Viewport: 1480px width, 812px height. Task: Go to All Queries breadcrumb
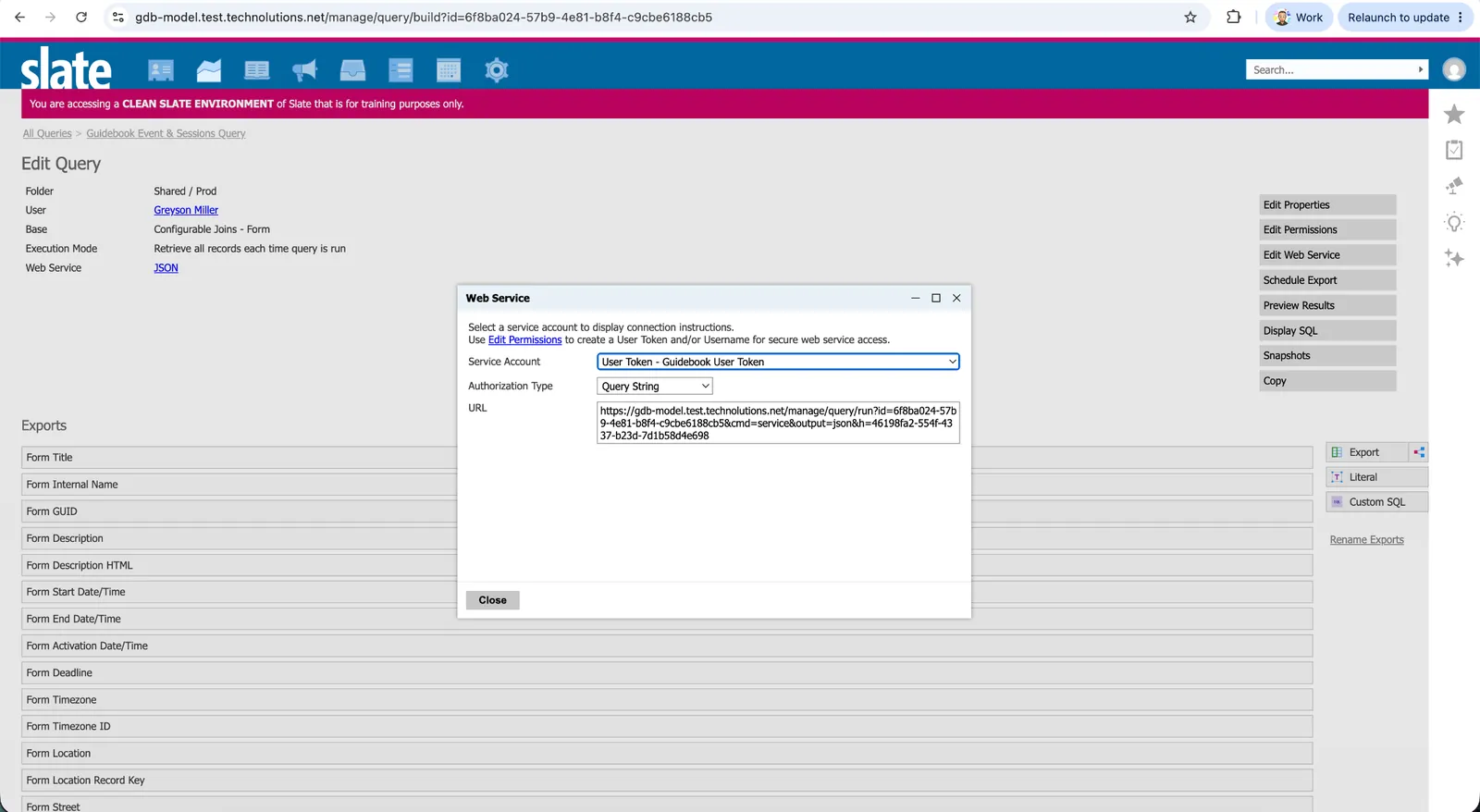coord(47,133)
